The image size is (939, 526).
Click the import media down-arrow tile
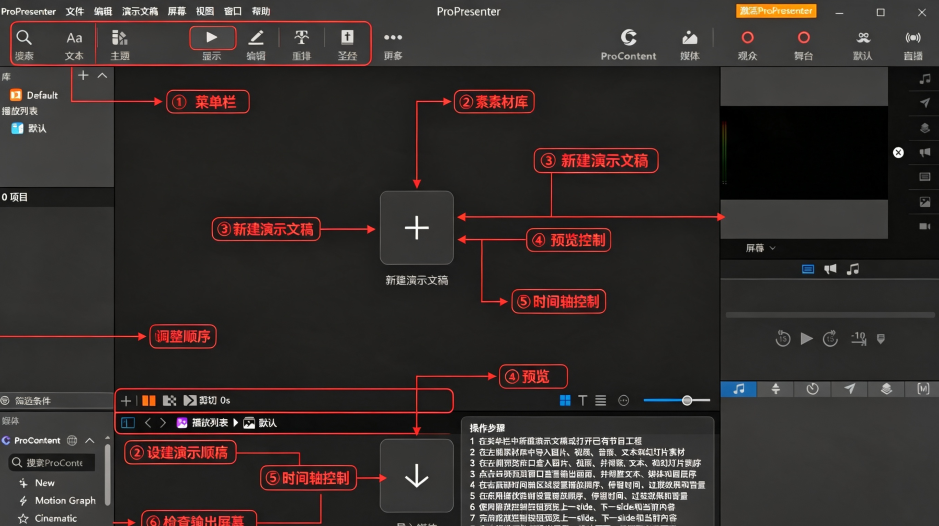point(417,476)
